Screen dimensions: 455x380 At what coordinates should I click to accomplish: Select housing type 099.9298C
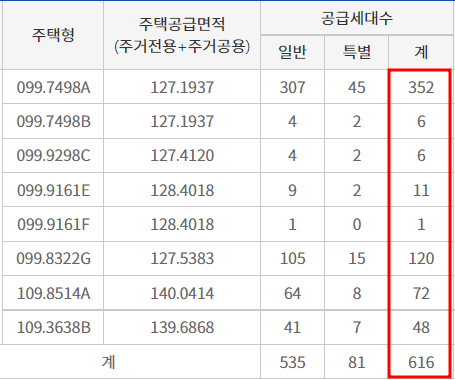[x=53, y=156]
